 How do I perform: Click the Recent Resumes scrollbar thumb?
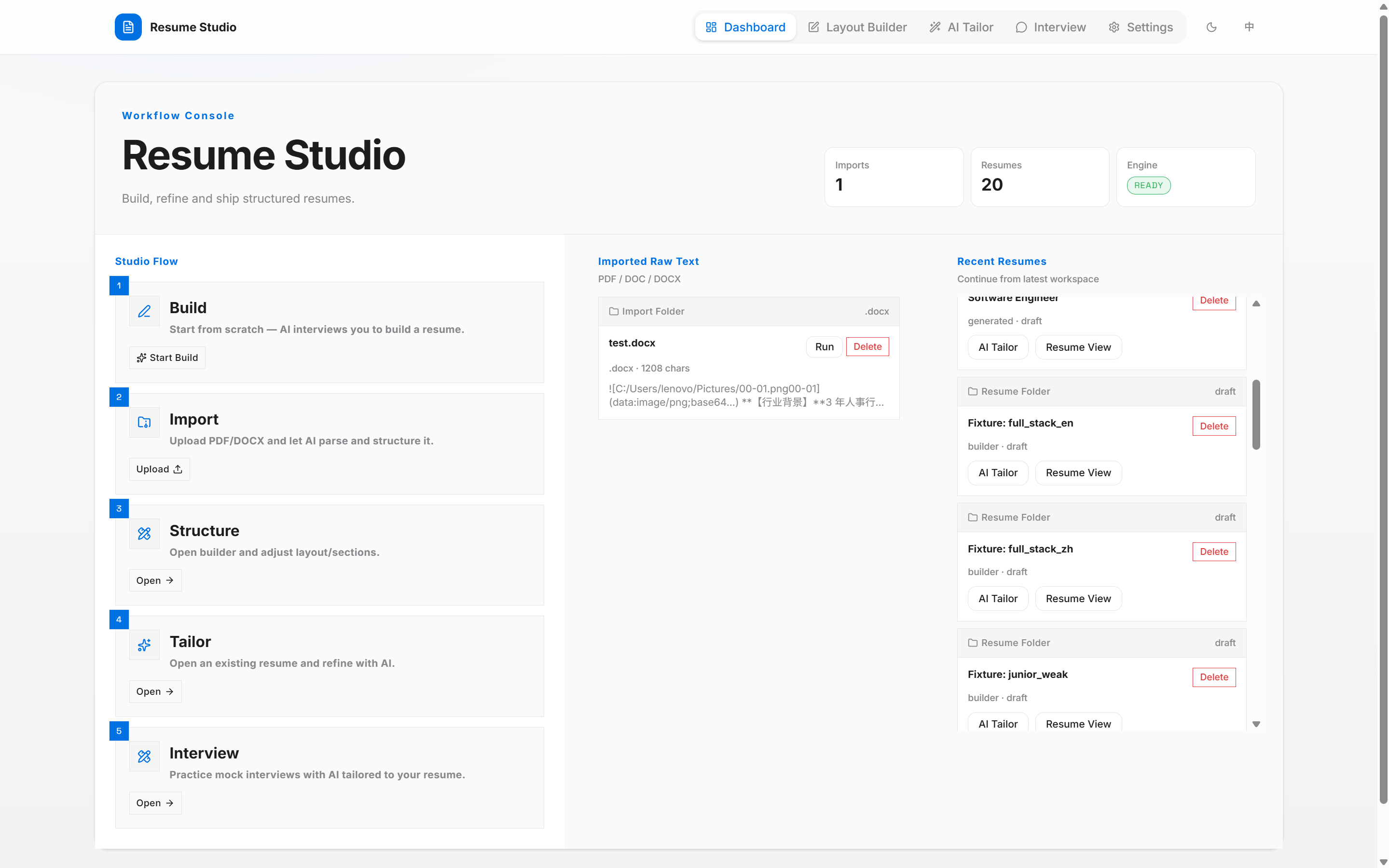1256,414
